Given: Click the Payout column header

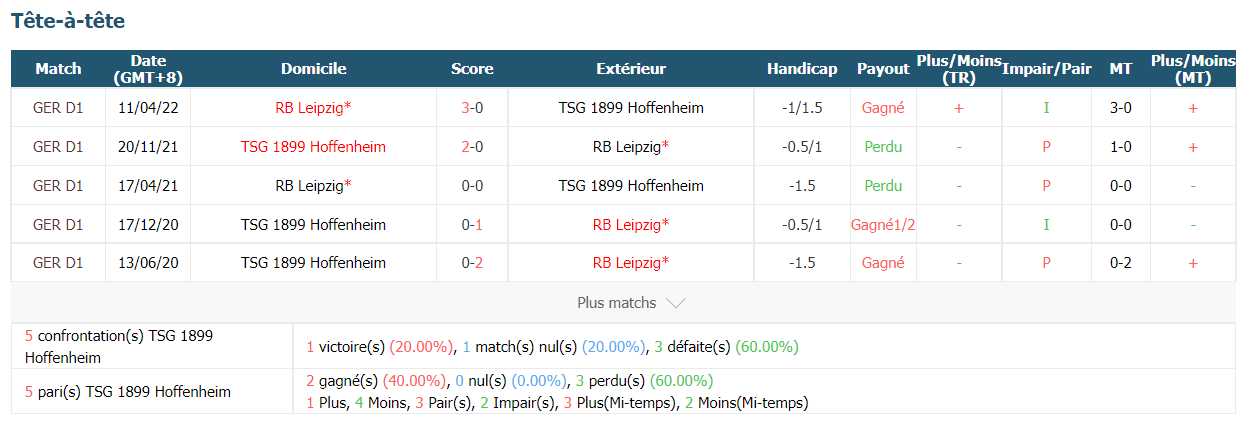Looking at the screenshot, I should tap(883, 69).
